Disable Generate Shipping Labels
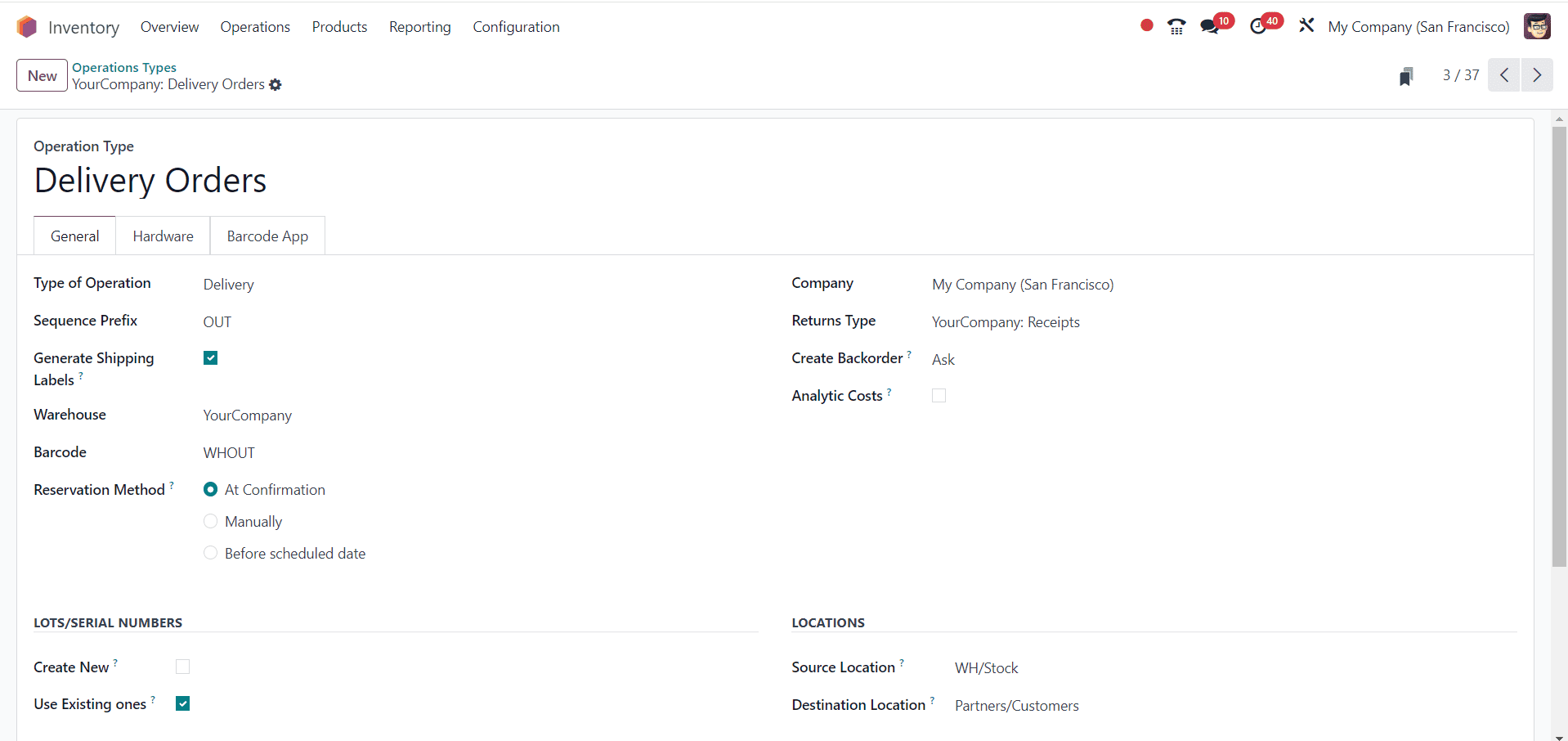 tap(210, 357)
